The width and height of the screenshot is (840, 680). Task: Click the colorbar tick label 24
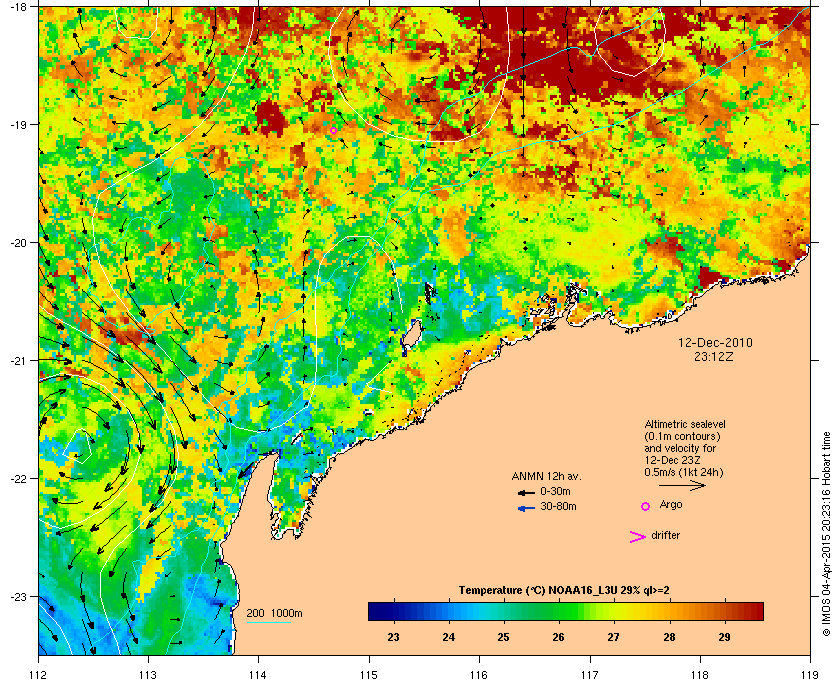[448, 637]
